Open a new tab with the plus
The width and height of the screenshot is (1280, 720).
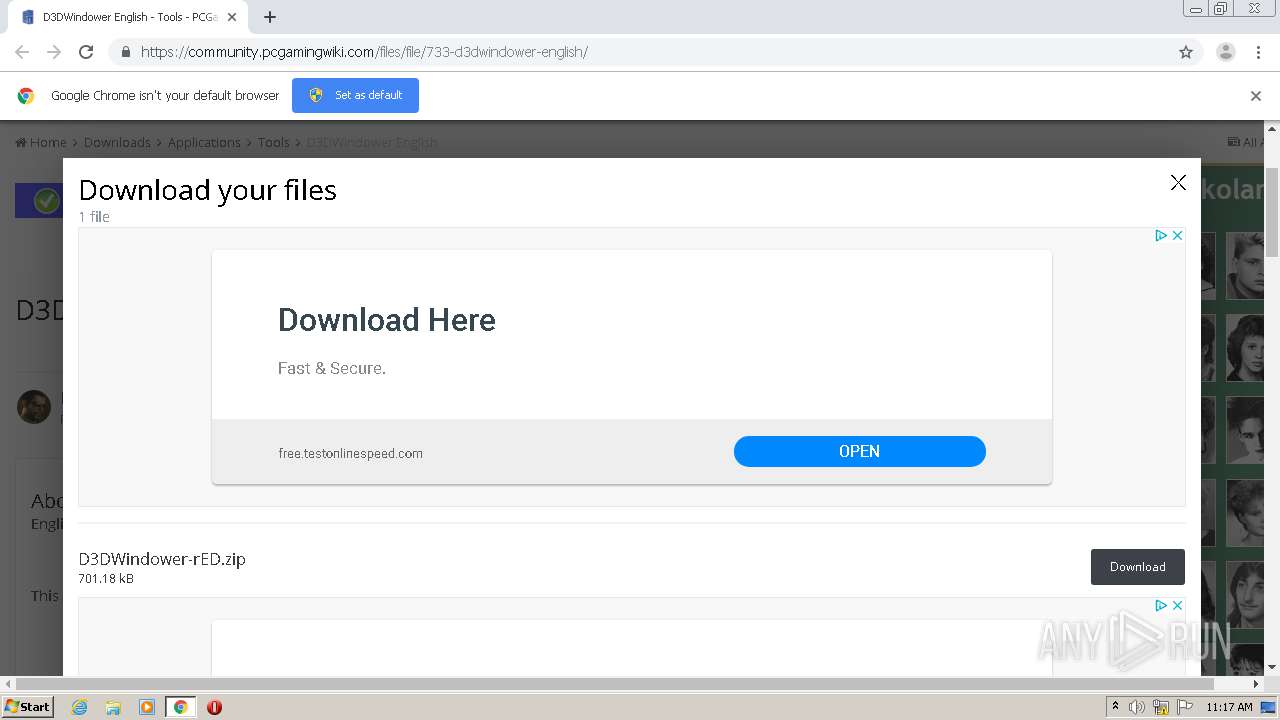pyautogui.click(x=270, y=17)
